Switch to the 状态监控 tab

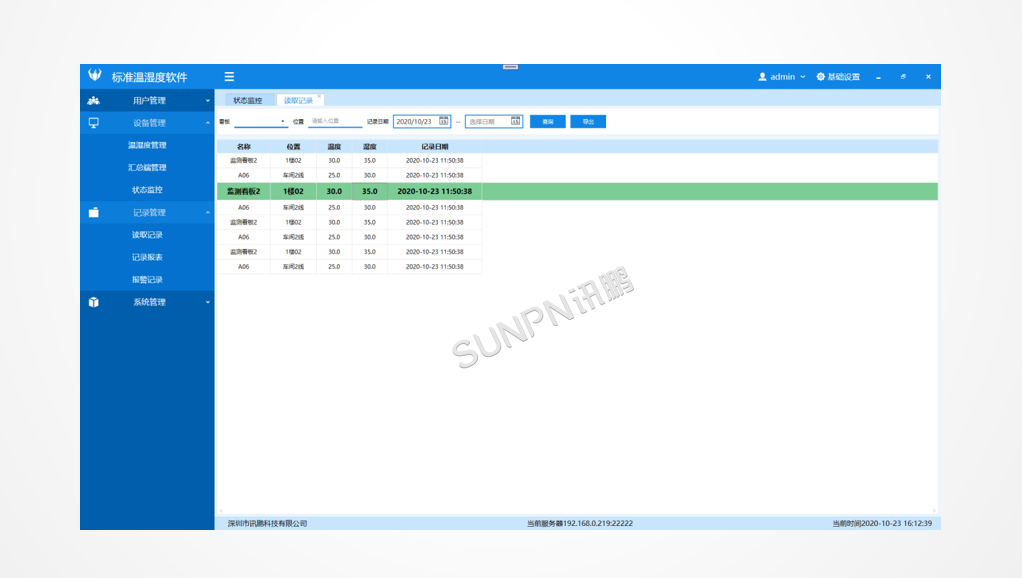point(247,100)
